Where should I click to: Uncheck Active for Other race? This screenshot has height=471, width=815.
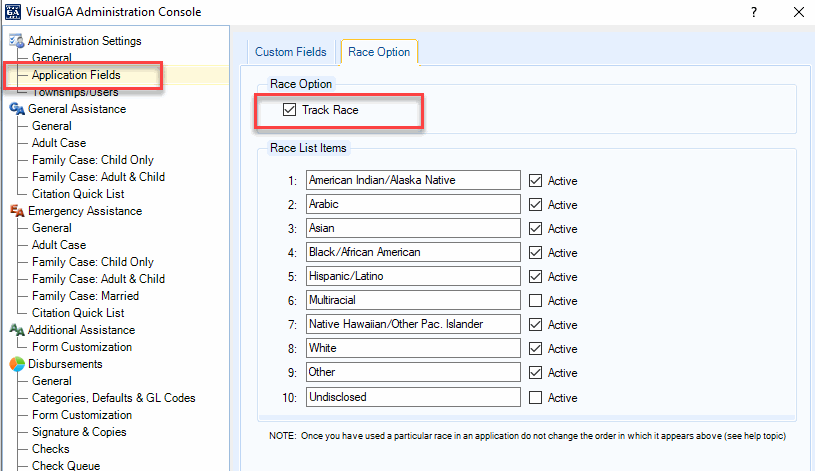click(x=535, y=372)
